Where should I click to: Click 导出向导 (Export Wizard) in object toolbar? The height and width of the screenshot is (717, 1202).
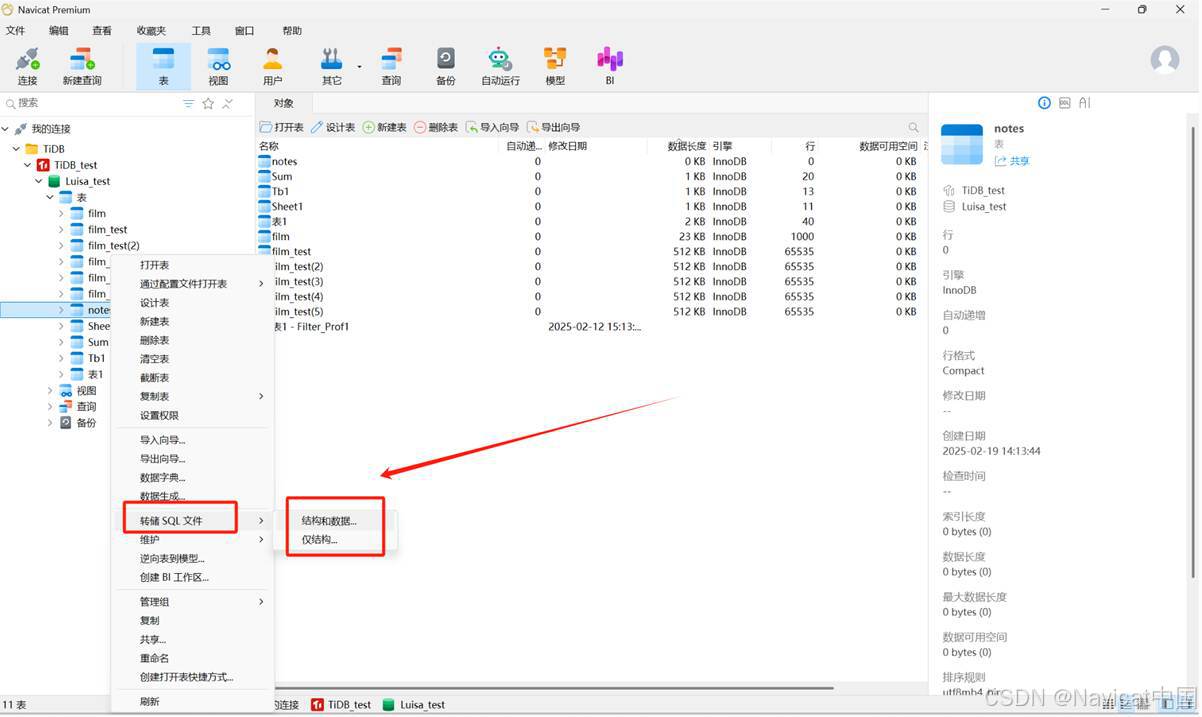point(554,127)
